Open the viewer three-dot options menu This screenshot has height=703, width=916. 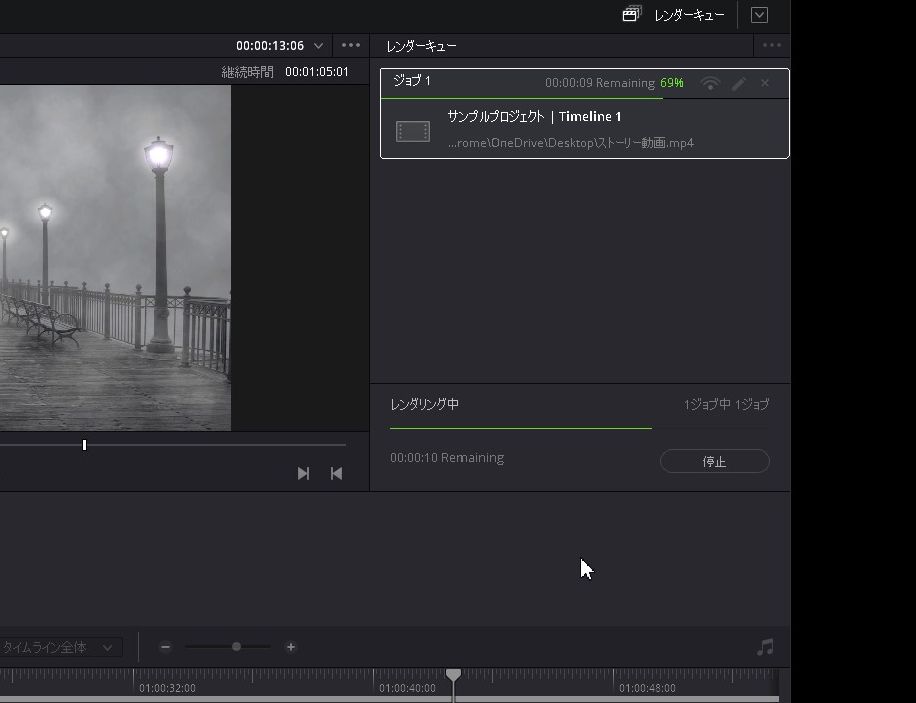[351, 45]
